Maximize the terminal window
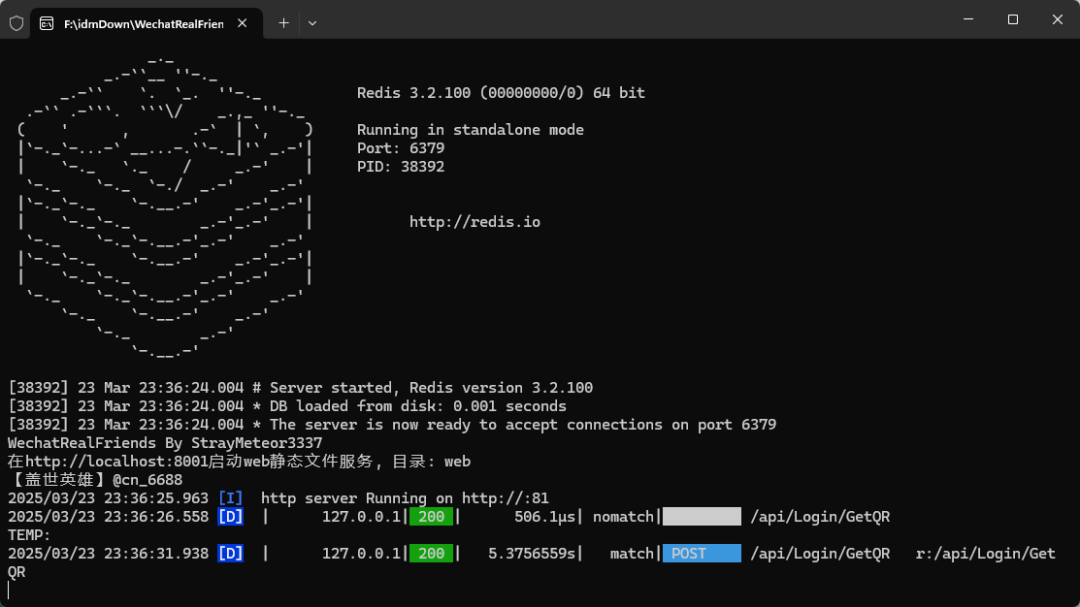 coord(1012,19)
